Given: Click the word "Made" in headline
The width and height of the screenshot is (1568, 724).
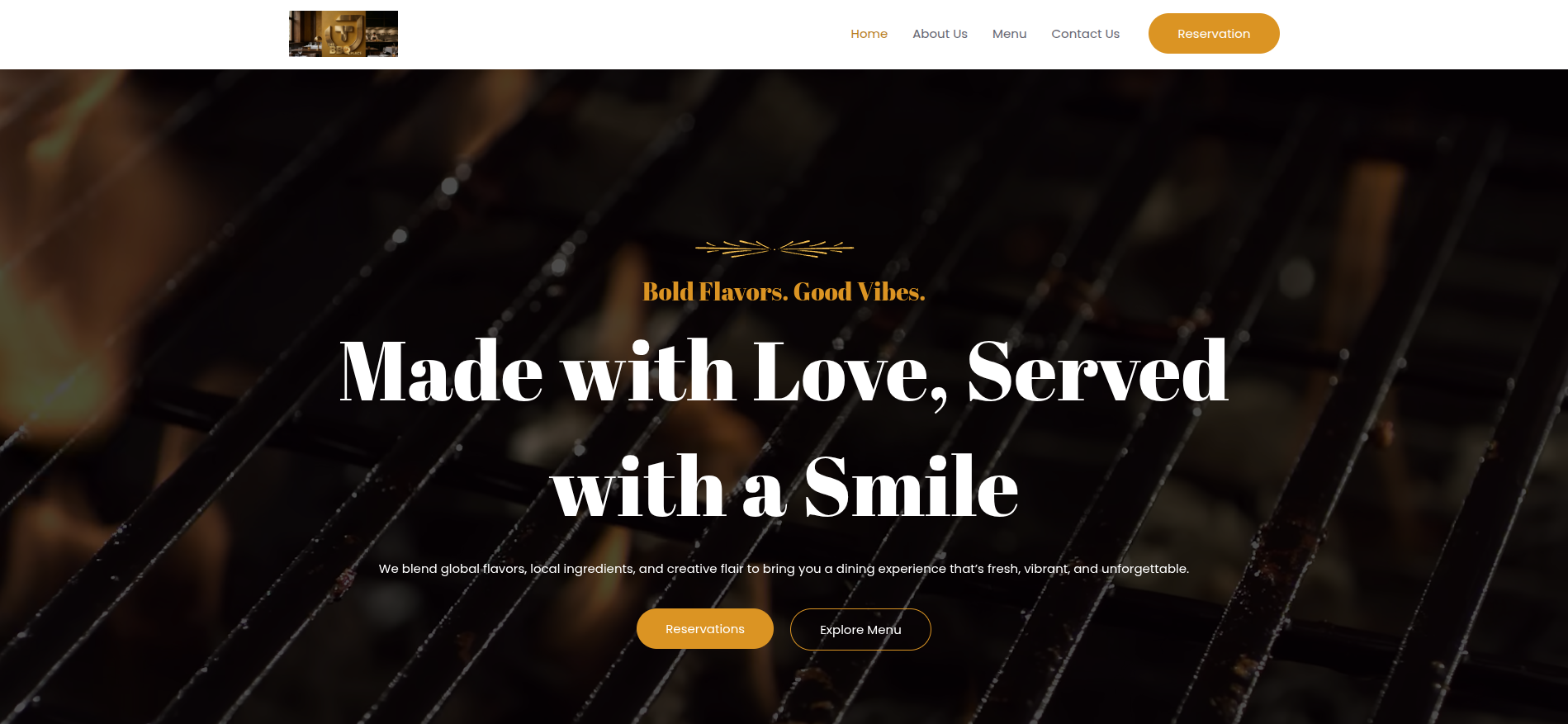Looking at the screenshot, I should click(x=441, y=371).
